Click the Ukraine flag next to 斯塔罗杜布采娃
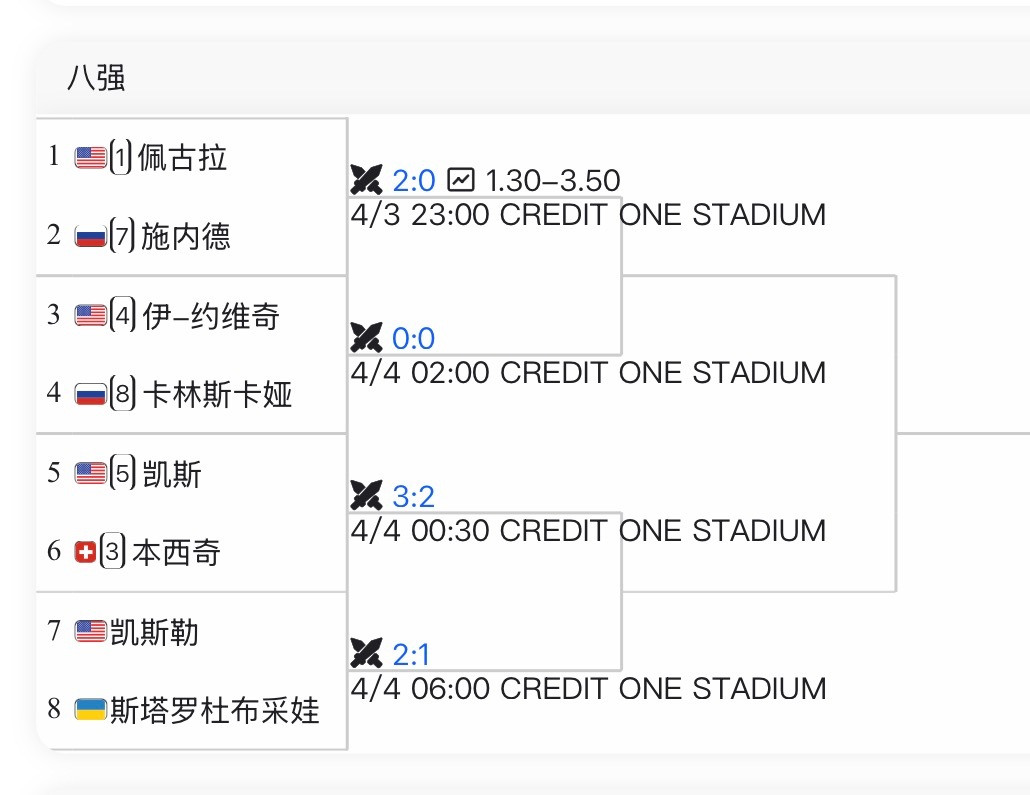Viewport: 1030px width, 795px height. pyautogui.click(x=90, y=710)
